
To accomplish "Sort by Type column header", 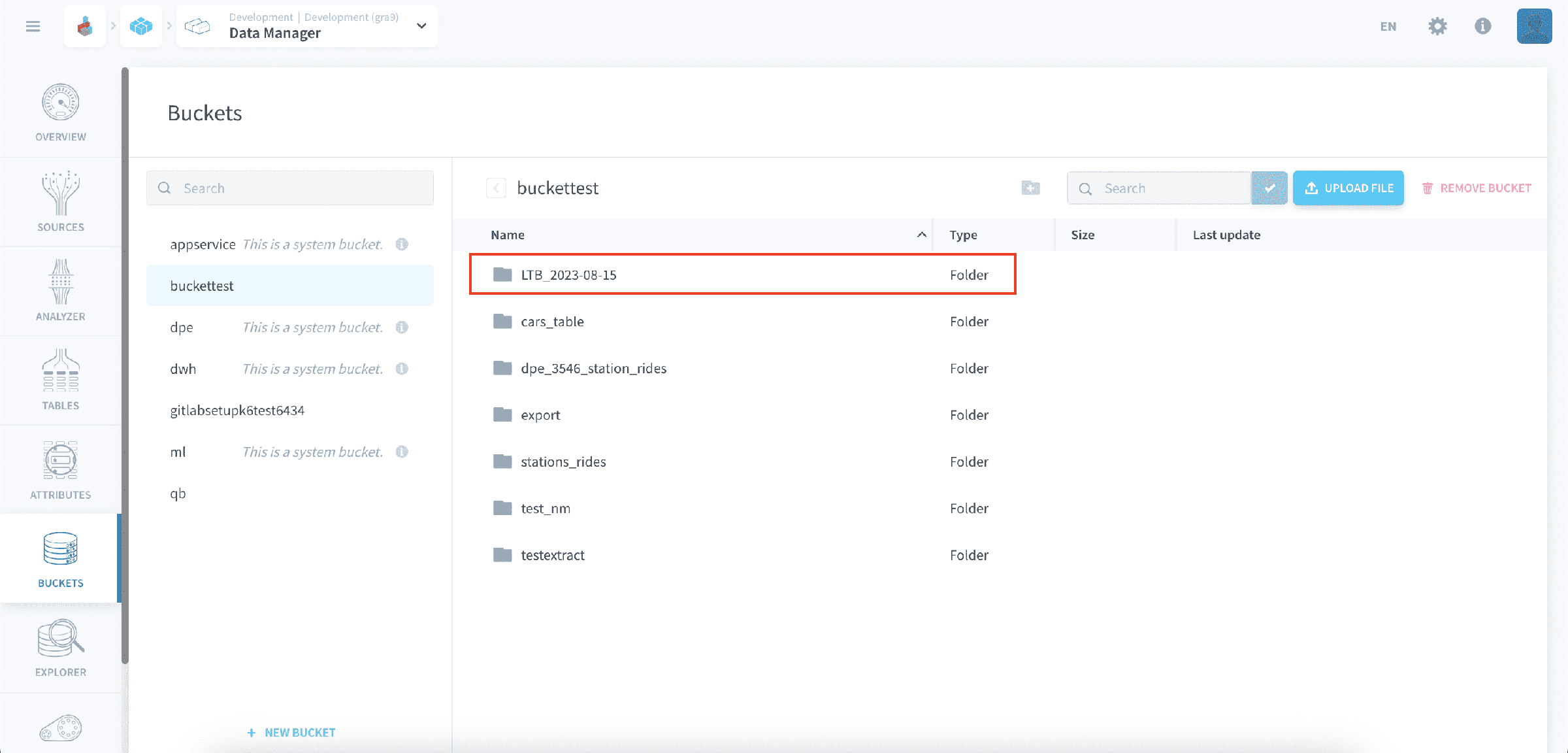I will (963, 235).
